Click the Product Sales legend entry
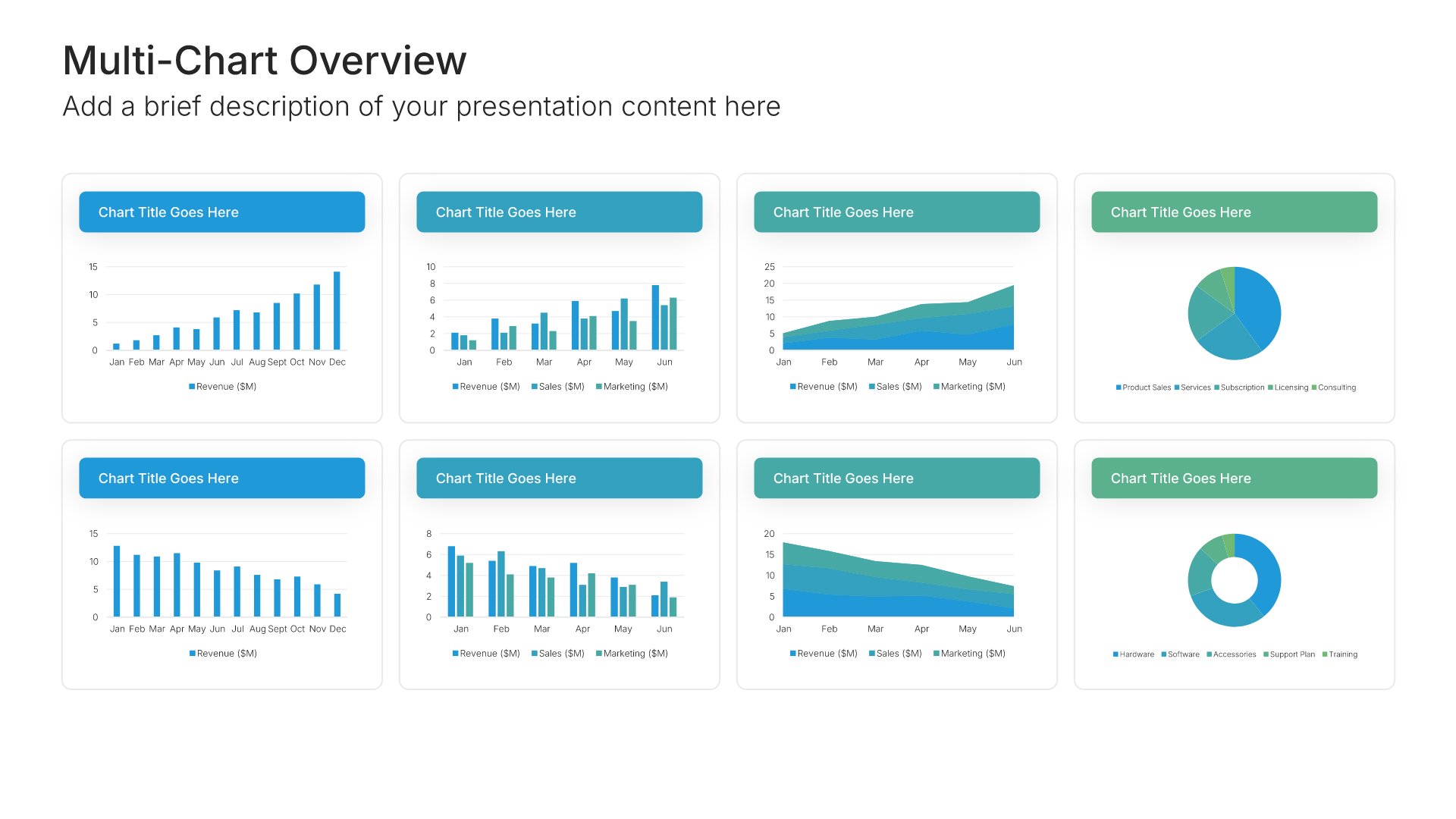 click(1144, 388)
